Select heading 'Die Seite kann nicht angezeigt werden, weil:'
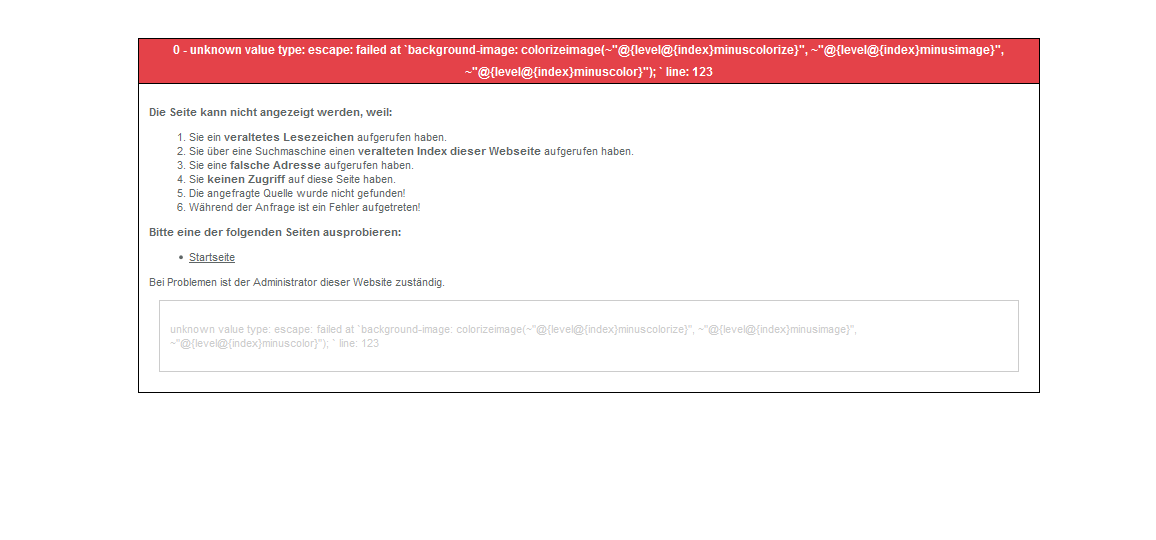This screenshot has width=1156, height=540. pos(271,113)
